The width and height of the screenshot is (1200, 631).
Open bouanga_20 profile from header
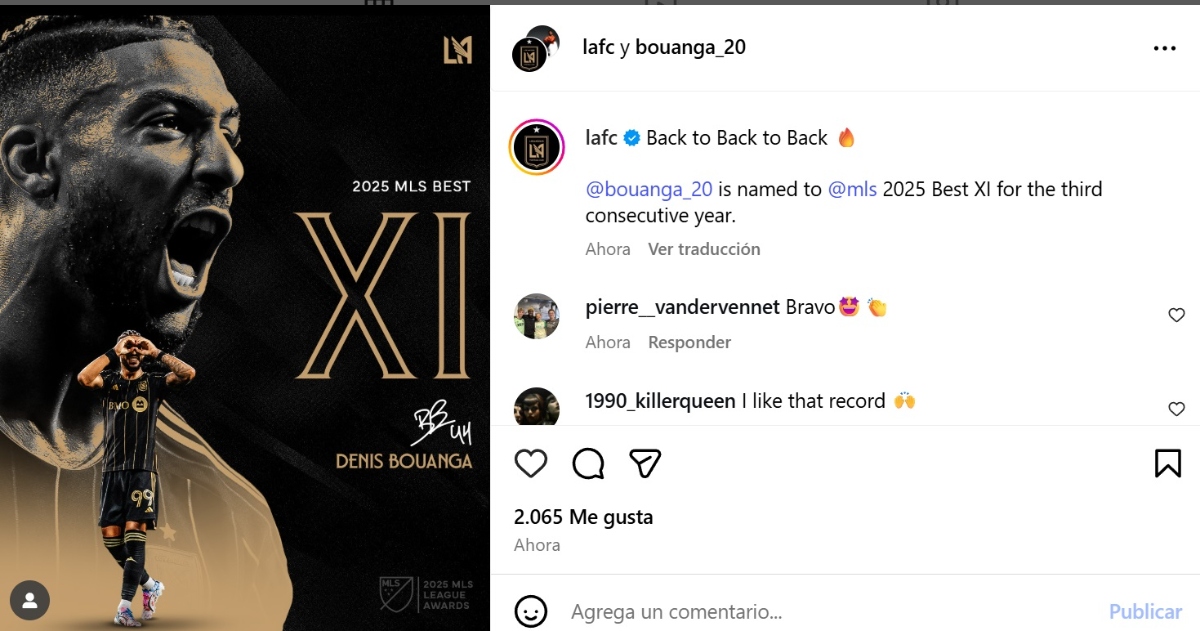(690, 47)
